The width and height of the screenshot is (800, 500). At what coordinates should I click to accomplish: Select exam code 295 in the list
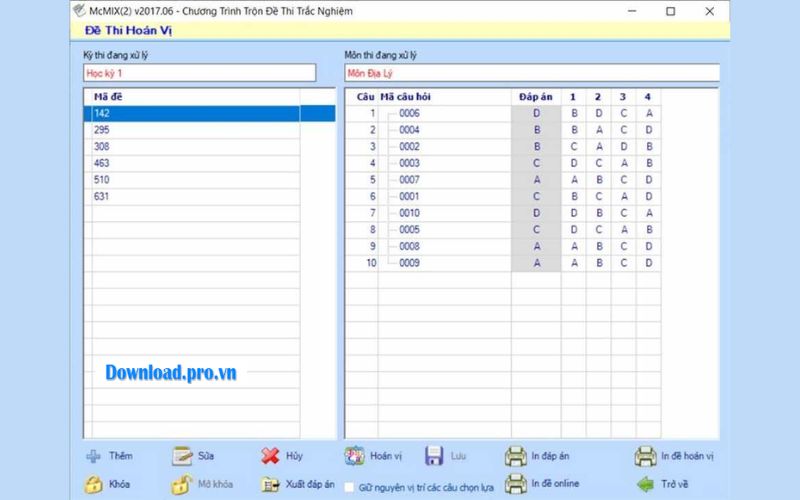(x=102, y=130)
